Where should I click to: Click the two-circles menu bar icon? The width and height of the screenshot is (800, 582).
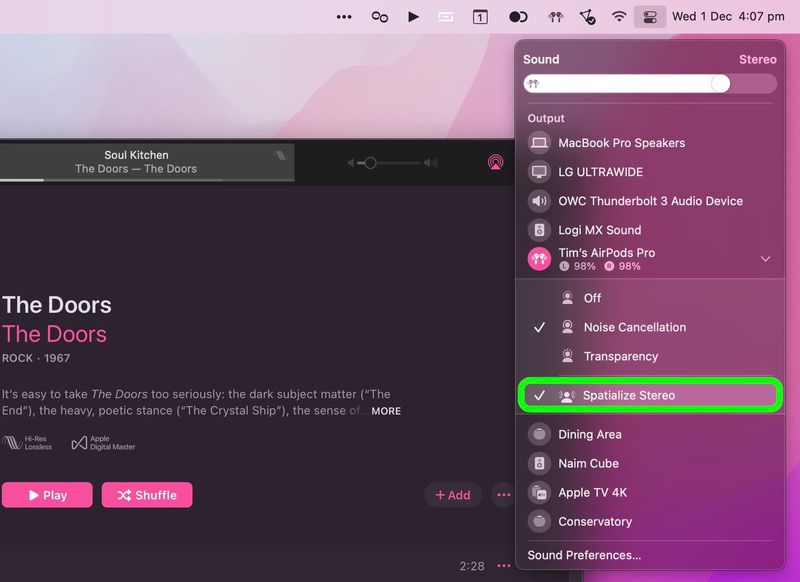380,17
